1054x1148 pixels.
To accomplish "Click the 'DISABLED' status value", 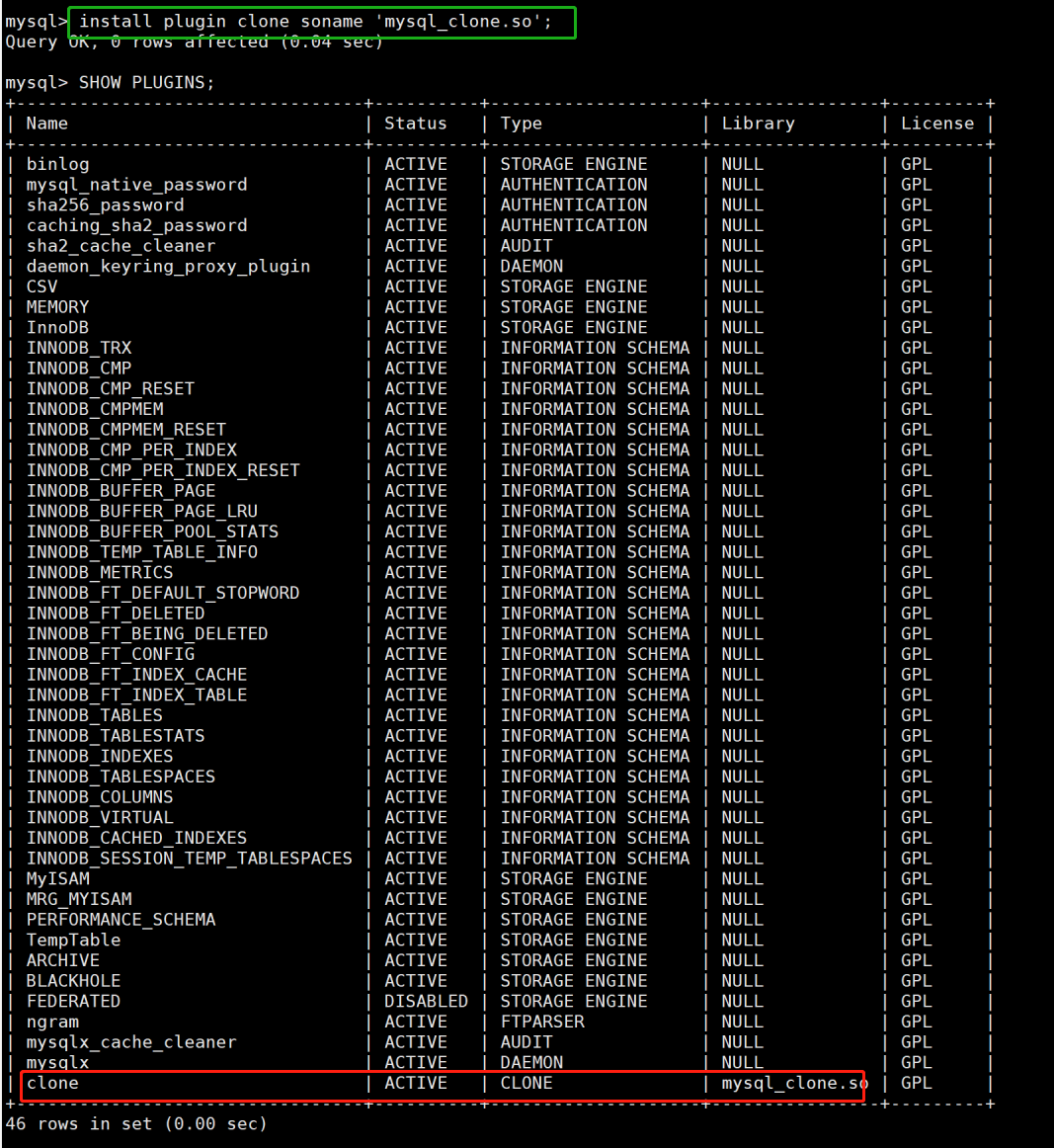I will [x=426, y=1002].
